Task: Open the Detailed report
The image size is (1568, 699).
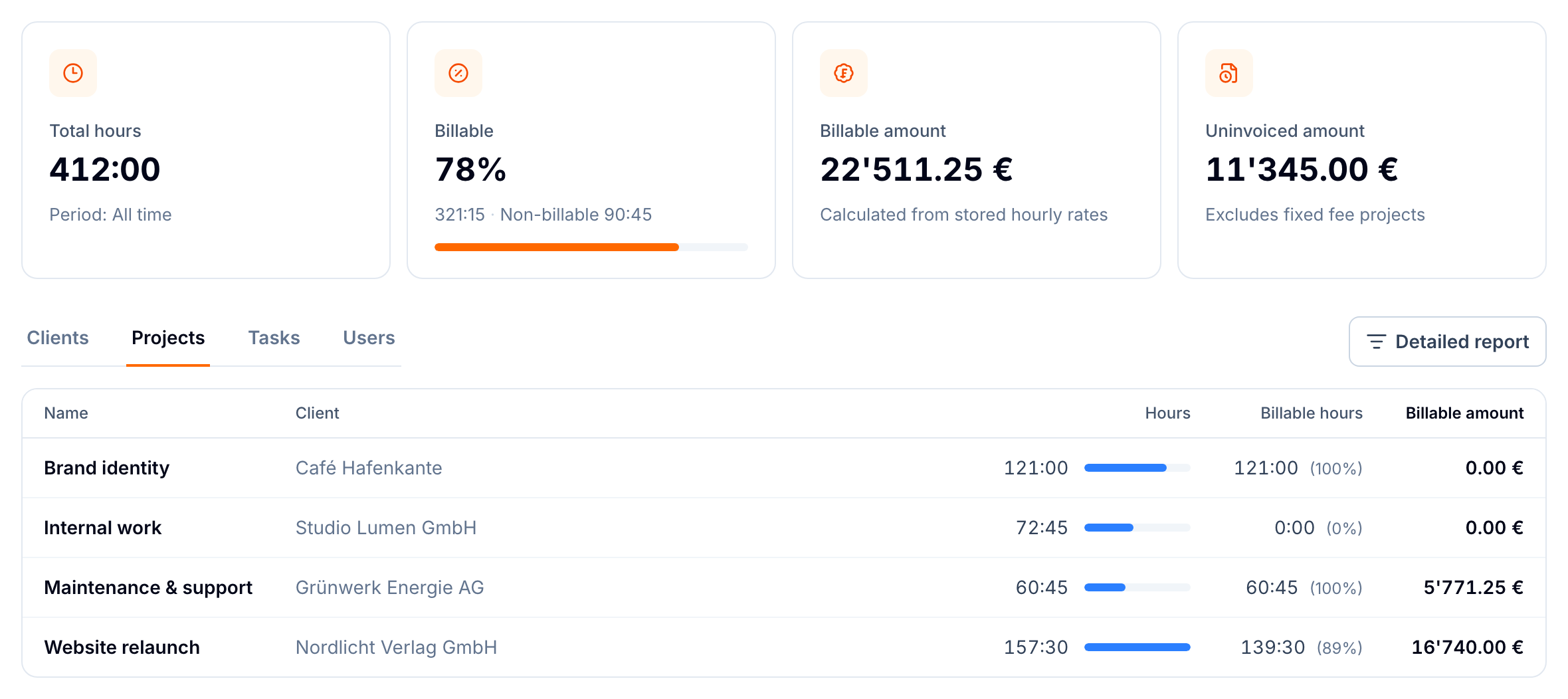Action: (1447, 342)
